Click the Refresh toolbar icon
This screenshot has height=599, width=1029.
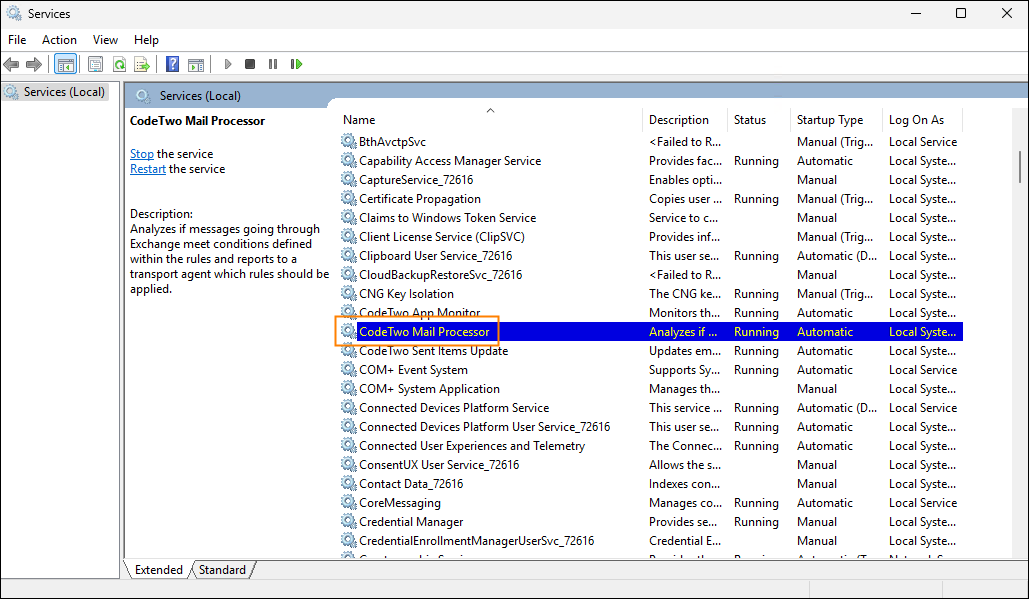(119, 64)
